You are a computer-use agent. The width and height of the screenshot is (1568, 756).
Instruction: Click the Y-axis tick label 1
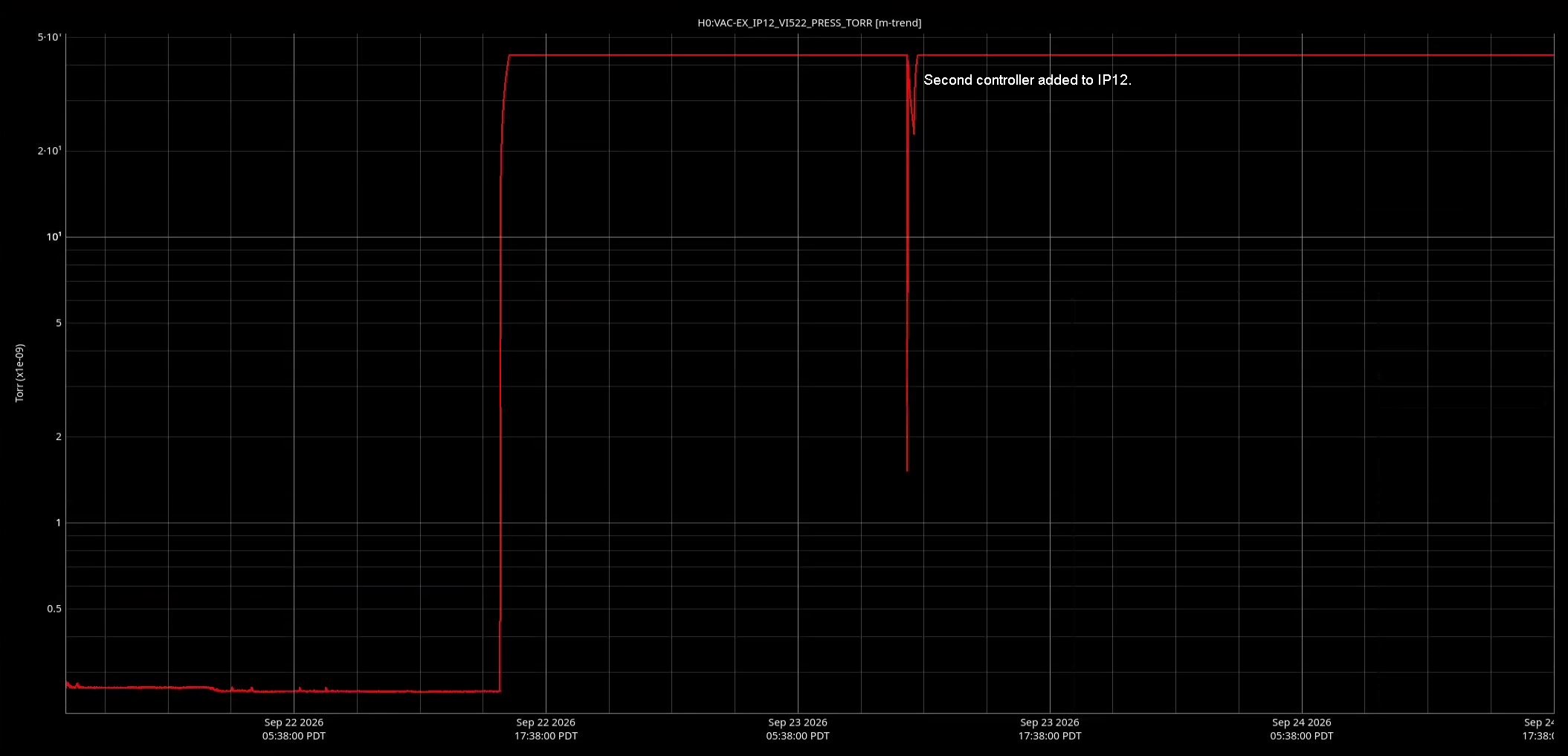coord(59,523)
